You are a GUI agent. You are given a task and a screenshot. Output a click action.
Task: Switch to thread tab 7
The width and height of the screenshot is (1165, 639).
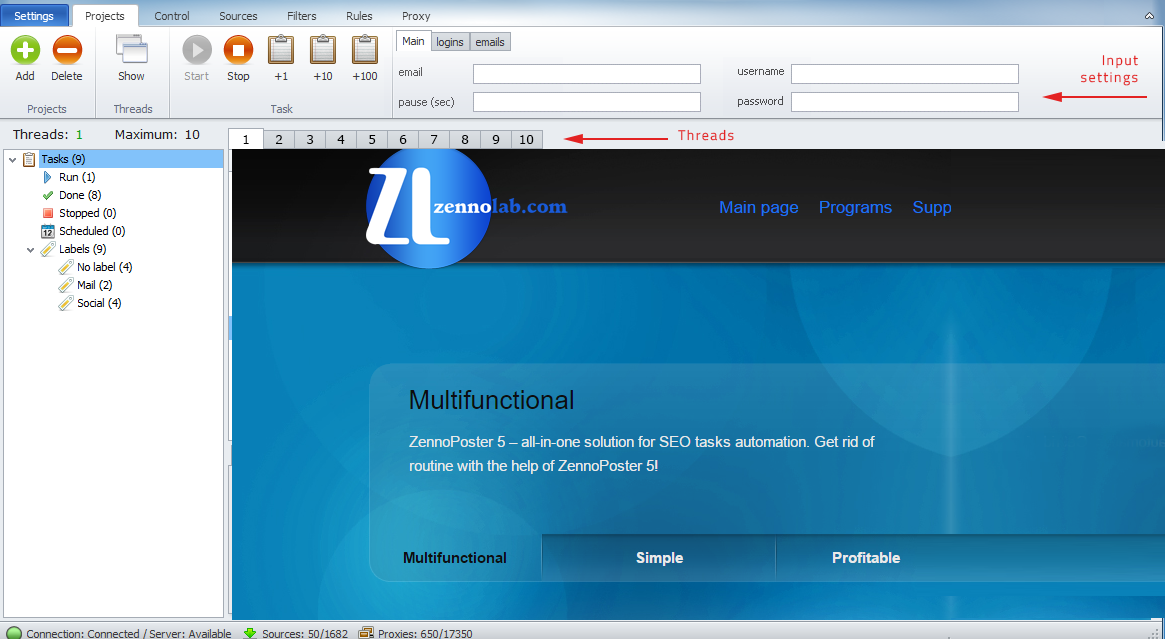(x=434, y=140)
